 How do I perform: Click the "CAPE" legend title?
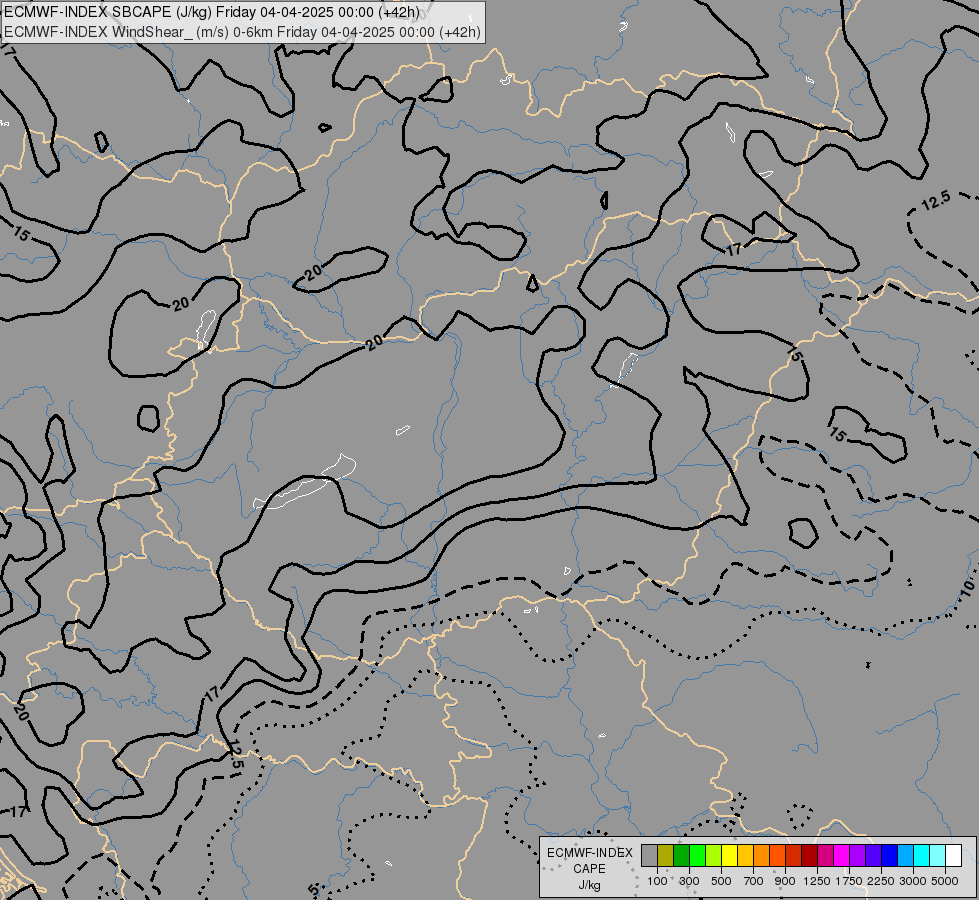point(589,868)
